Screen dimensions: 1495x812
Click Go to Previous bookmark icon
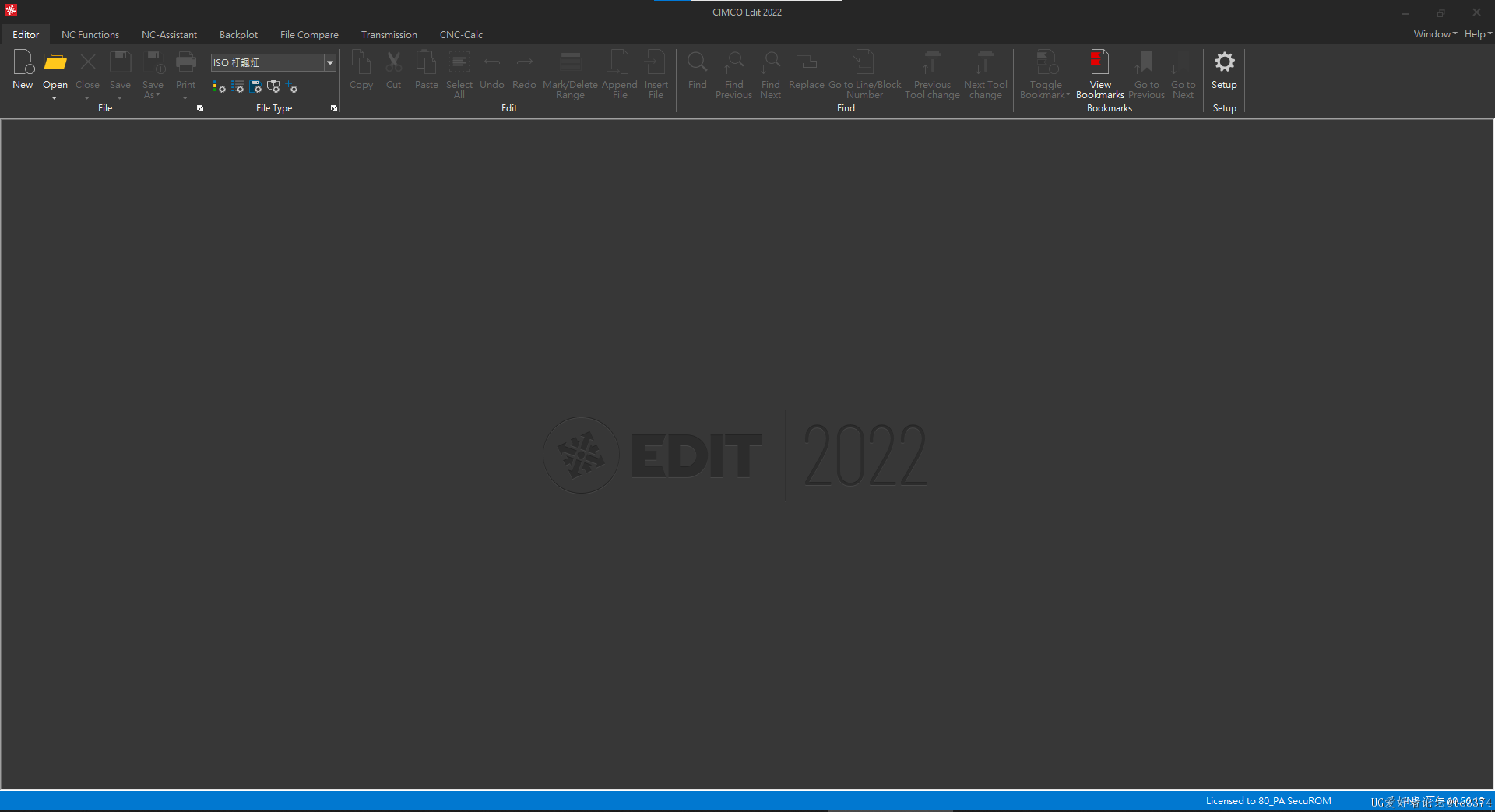tap(1145, 62)
